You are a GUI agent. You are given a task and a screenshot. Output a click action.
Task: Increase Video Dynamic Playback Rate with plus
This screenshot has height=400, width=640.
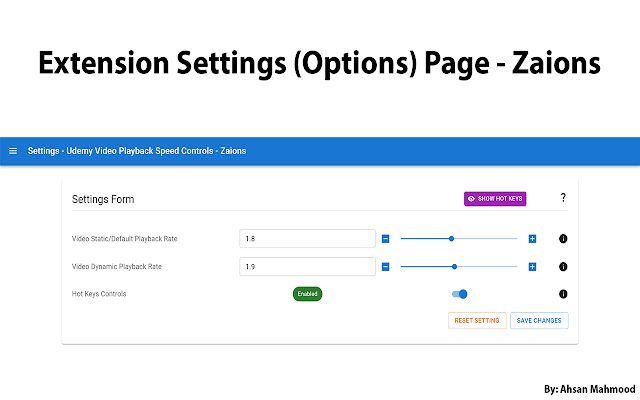[532, 267]
